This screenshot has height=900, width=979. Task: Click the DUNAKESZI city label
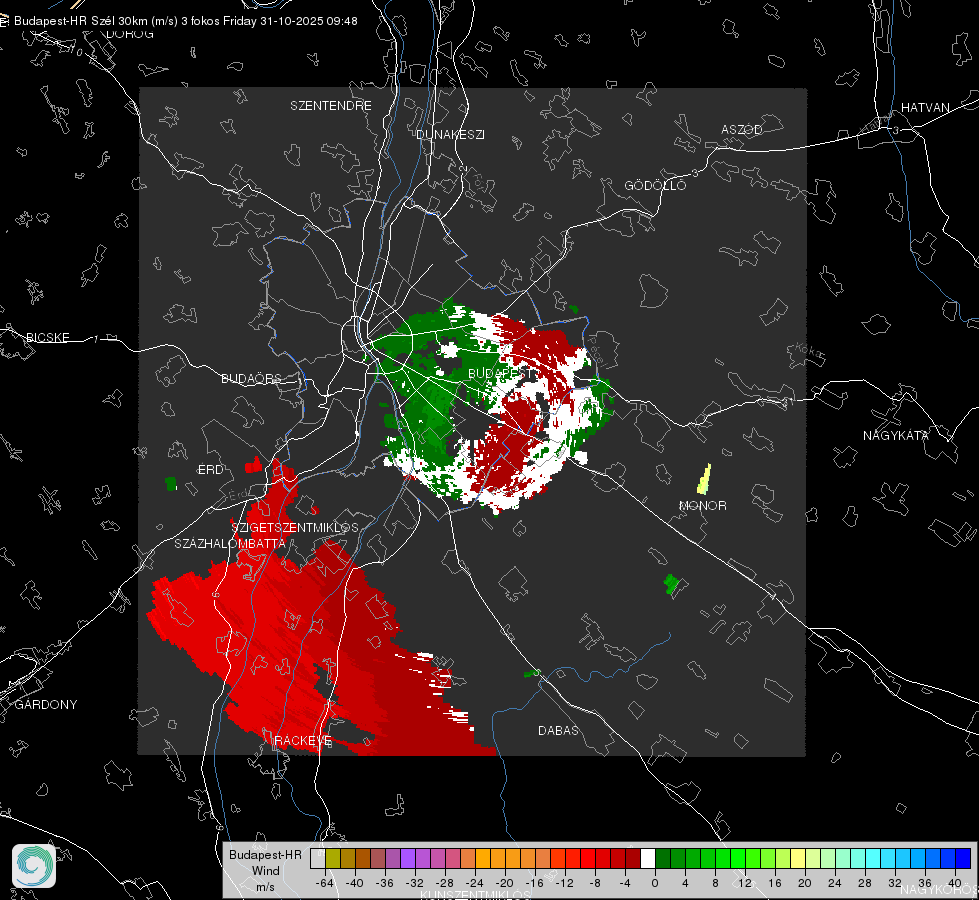pyautogui.click(x=450, y=134)
